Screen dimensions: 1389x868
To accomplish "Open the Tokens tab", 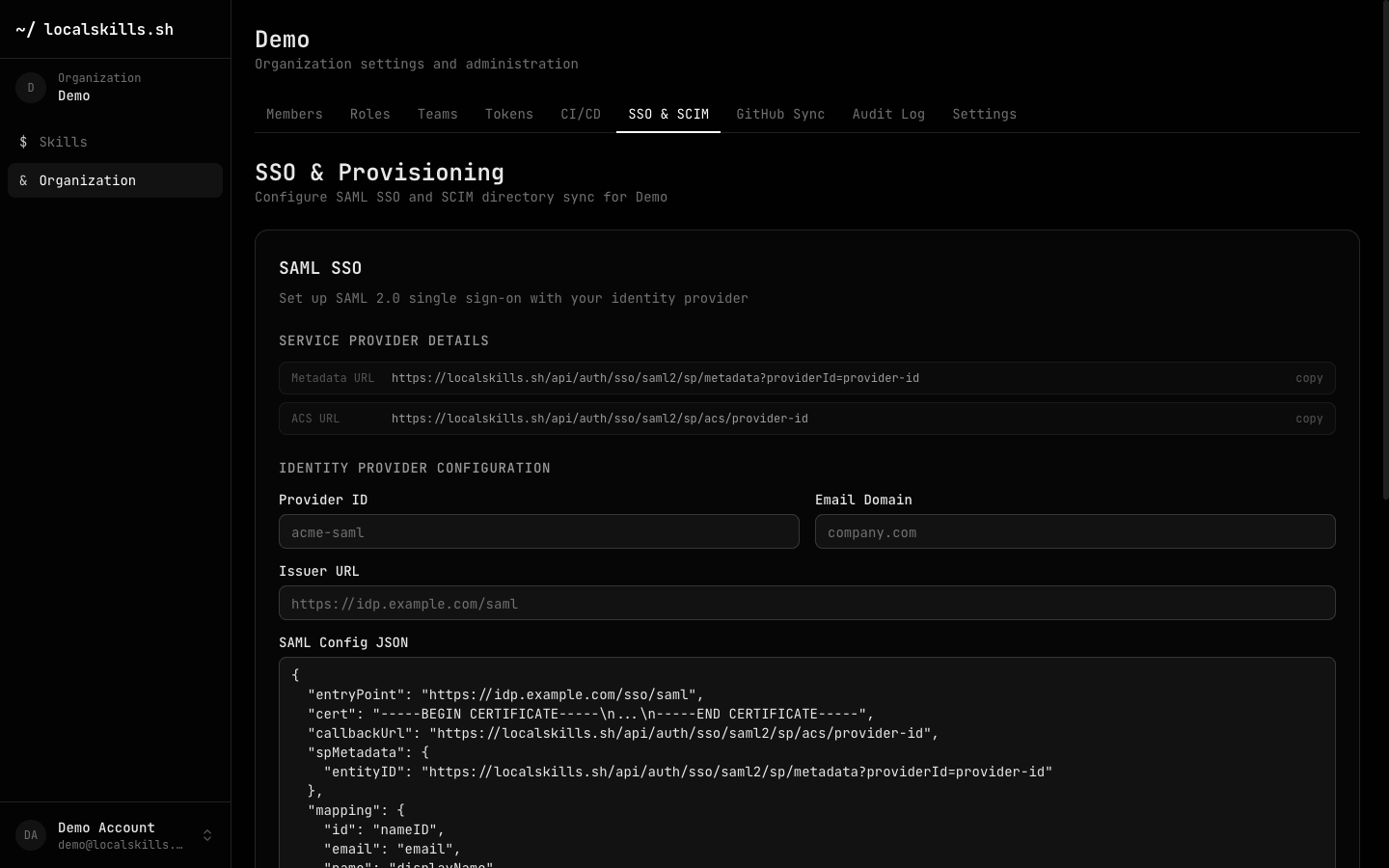I will [509, 114].
